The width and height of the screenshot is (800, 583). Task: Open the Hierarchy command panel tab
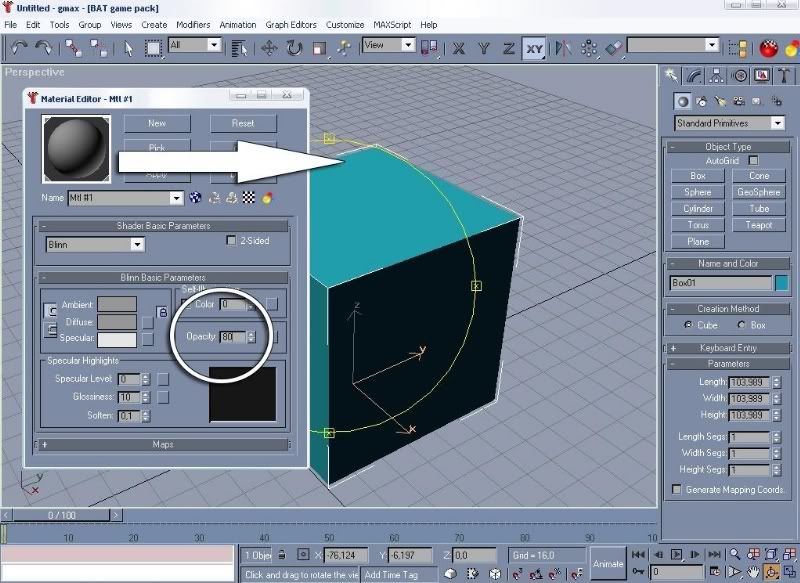[x=717, y=76]
